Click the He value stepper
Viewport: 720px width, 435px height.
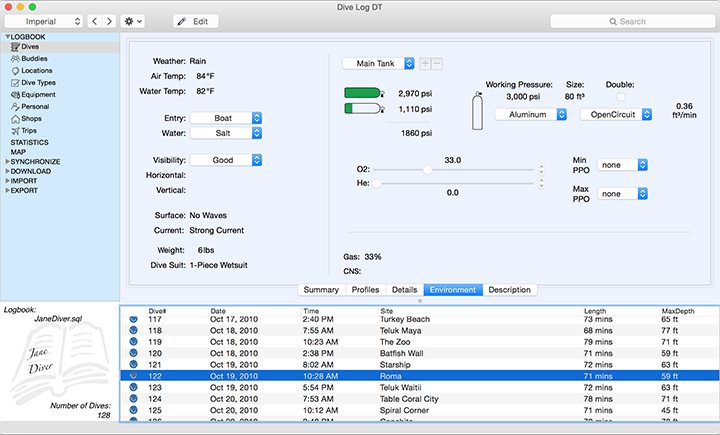pyautogui.click(x=541, y=184)
